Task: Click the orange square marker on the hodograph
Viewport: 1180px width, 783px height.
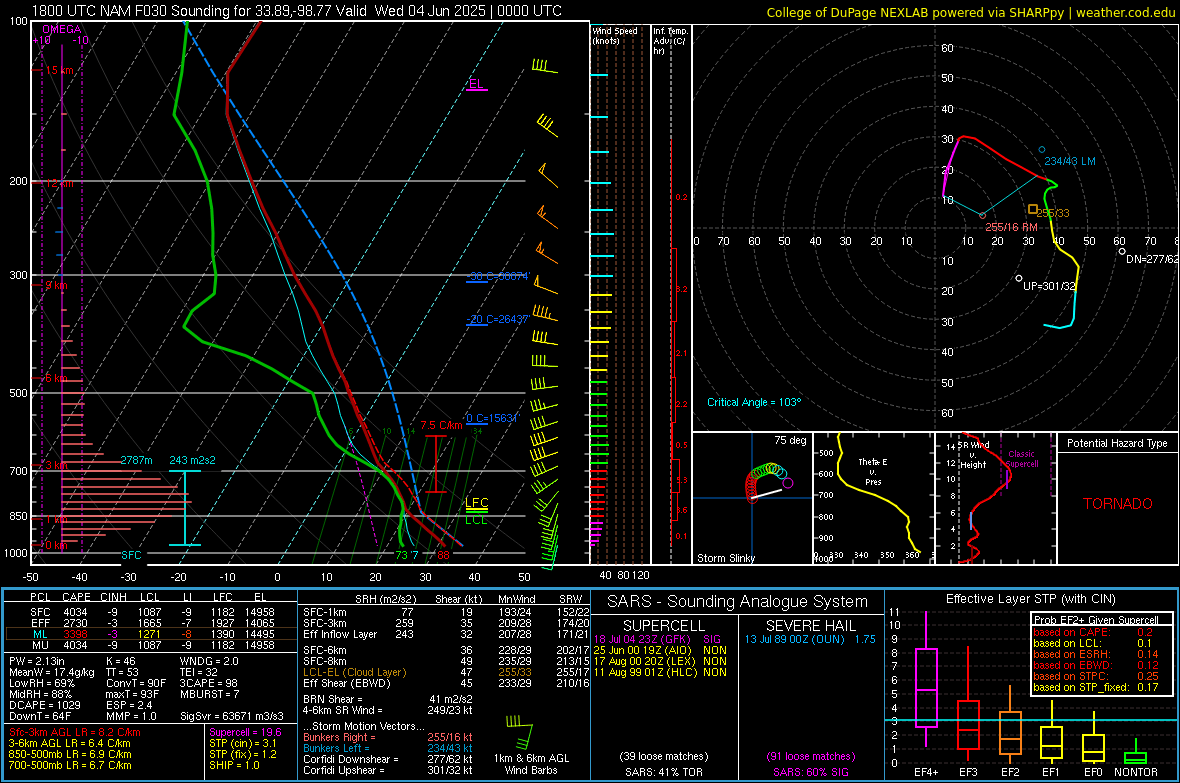Action: point(1032,209)
